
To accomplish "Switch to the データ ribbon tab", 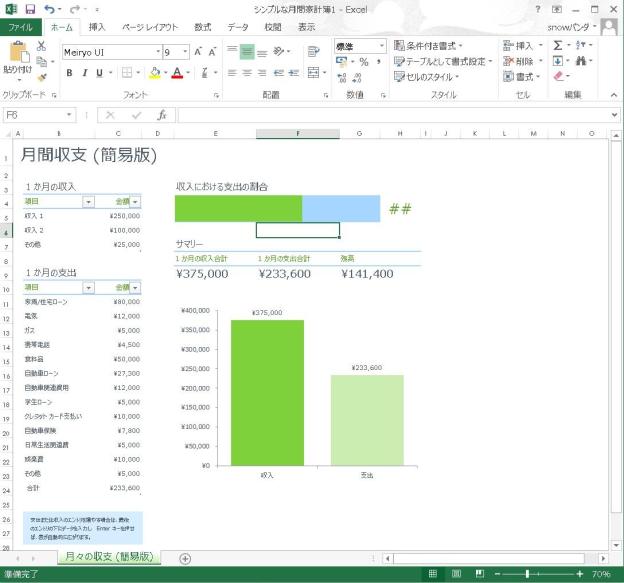I will (238, 27).
